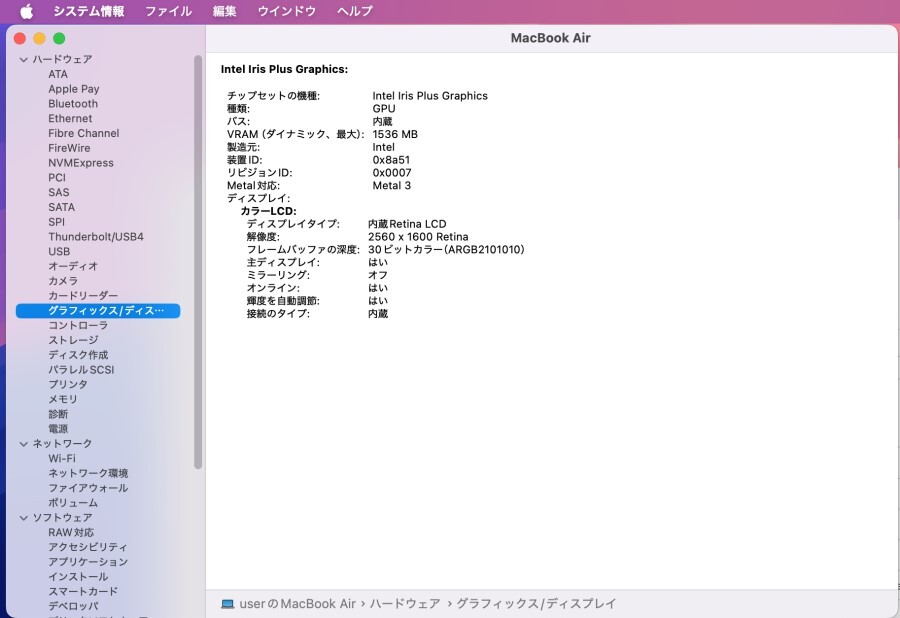Select ストレージ in the sidebar

[x=73, y=340]
